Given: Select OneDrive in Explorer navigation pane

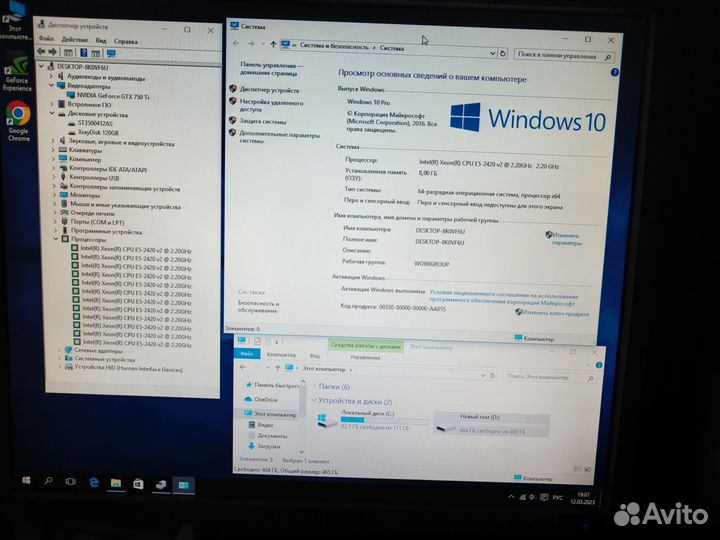Looking at the screenshot, I should pyautogui.click(x=265, y=399).
